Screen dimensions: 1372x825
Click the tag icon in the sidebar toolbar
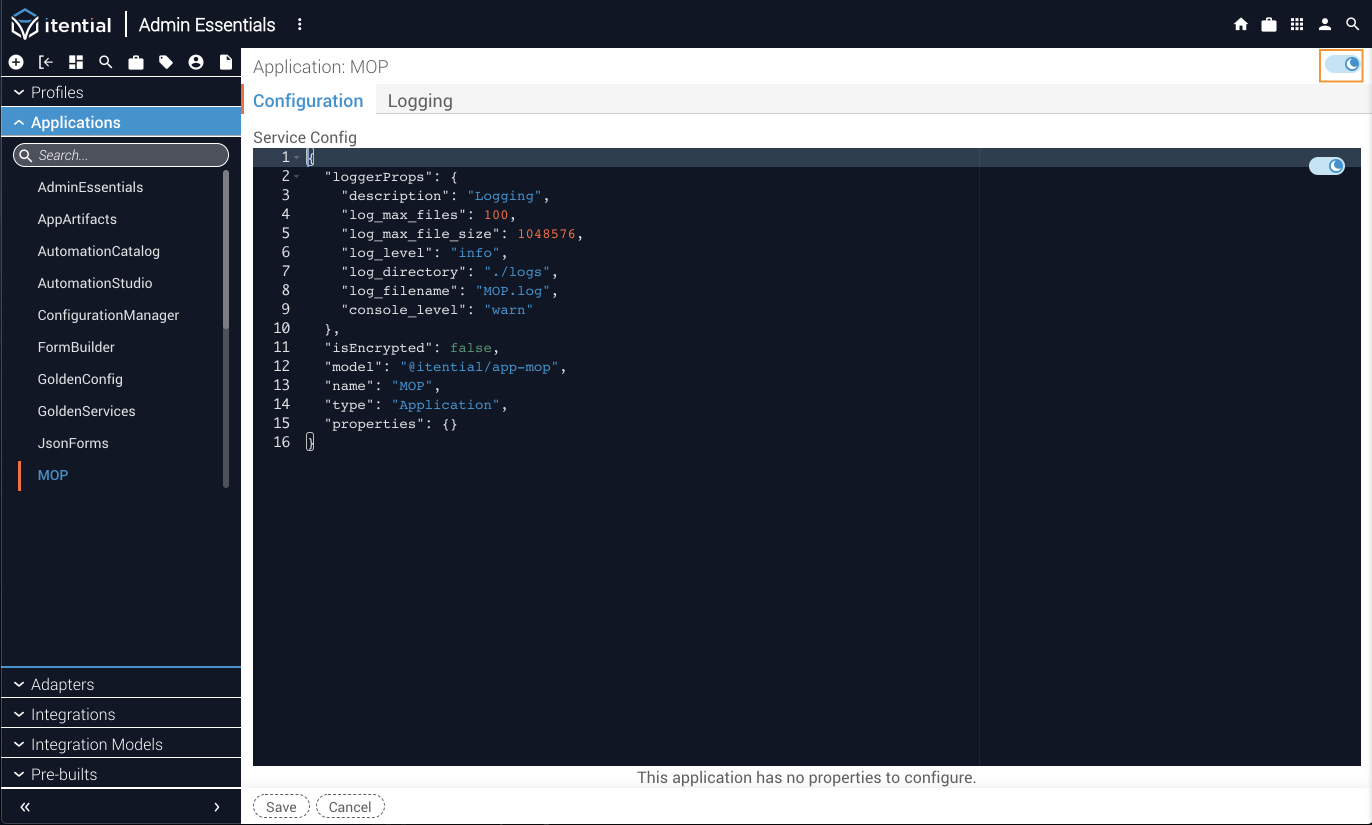(166, 63)
